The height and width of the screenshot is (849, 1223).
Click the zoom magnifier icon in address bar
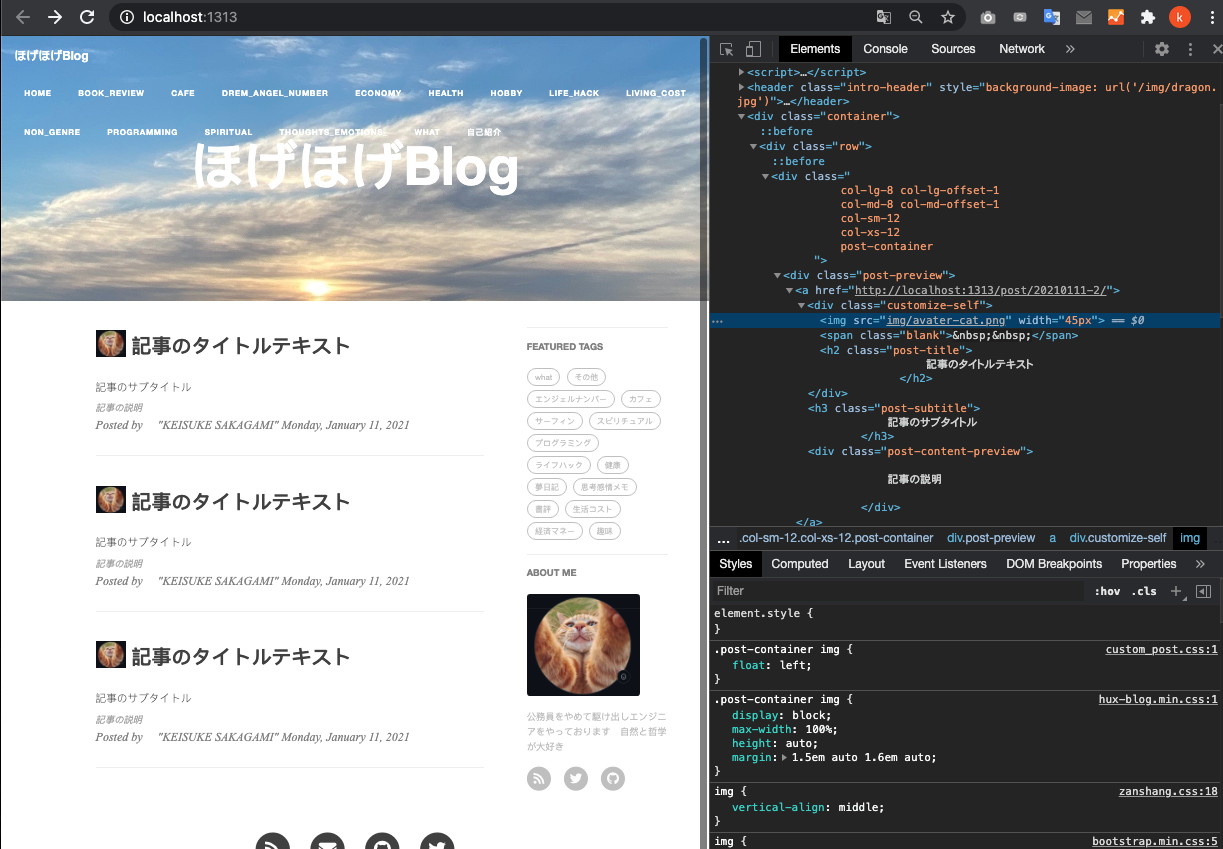tap(915, 17)
